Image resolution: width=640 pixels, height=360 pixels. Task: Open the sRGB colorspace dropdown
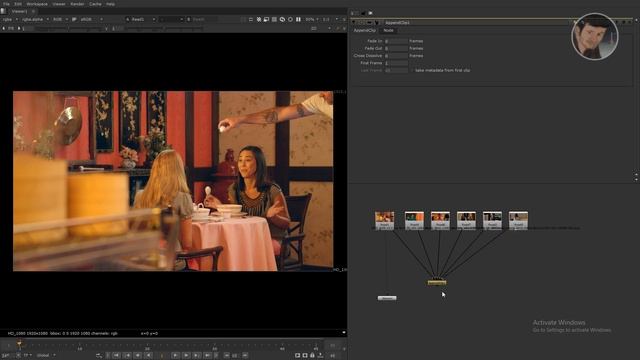[x=91, y=19]
